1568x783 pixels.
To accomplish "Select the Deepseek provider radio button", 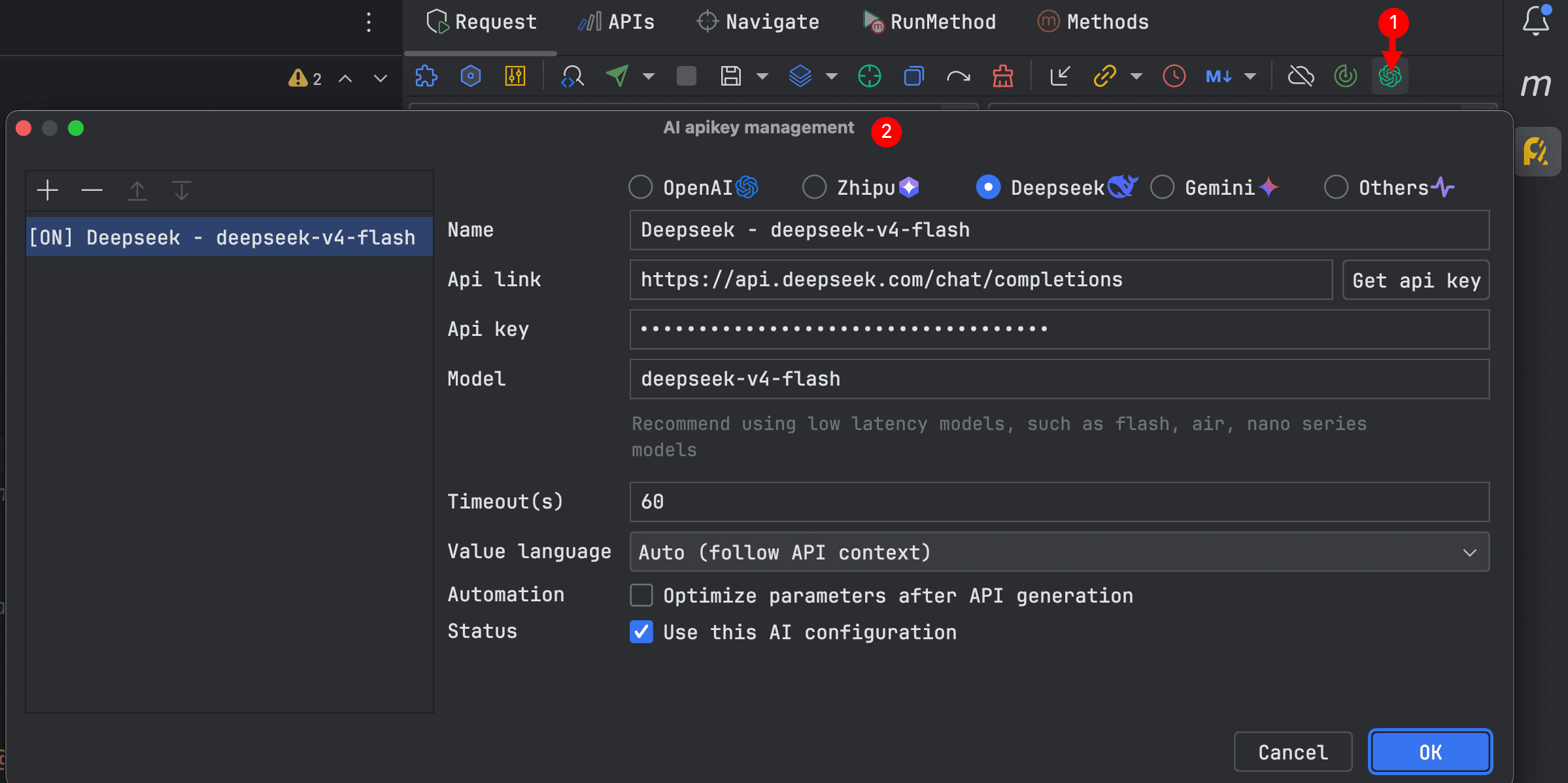I will [x=989, y=187].
